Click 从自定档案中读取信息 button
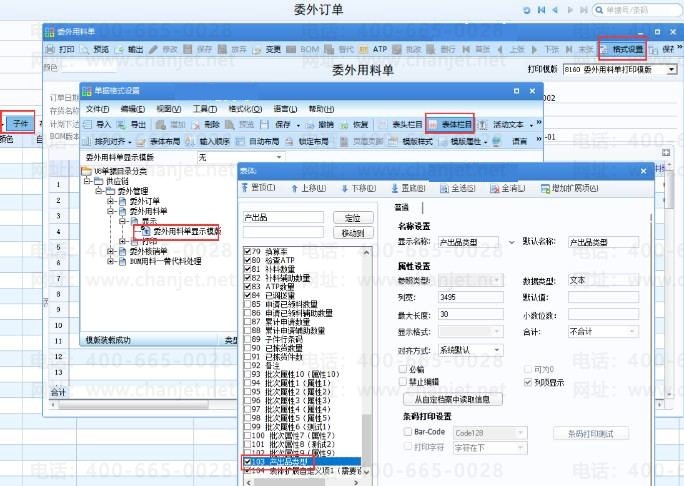The height and width of the screenshot is (486, 684). [x=452, y=399]
